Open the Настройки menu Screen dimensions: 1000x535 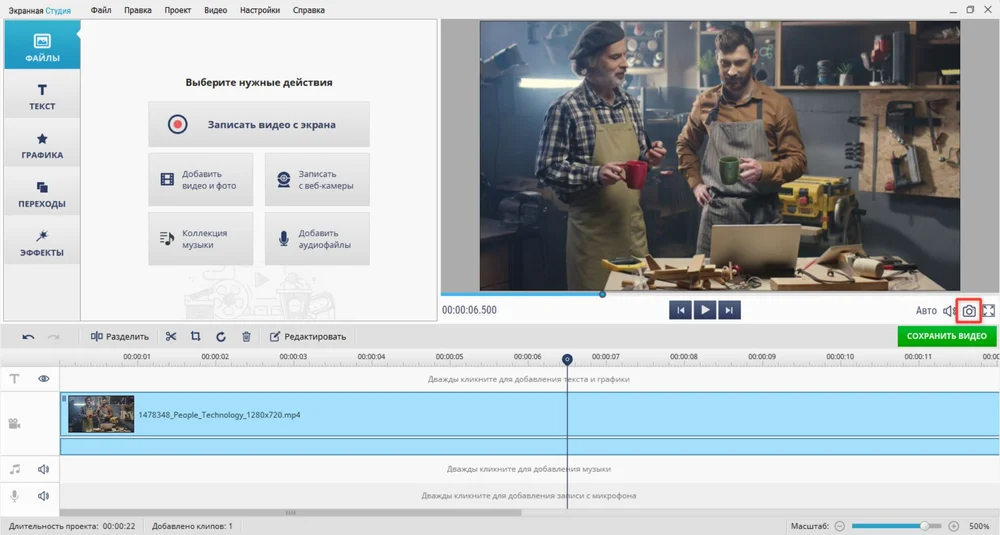click(x=260, y=10)
